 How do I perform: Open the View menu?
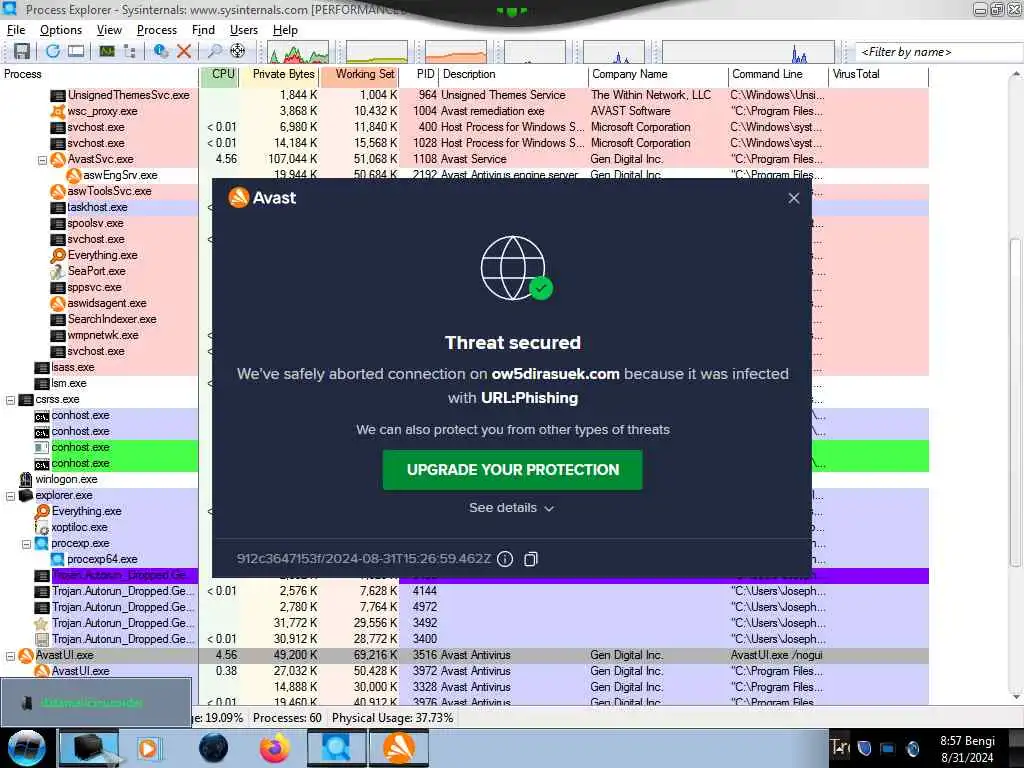pyautogui.click(x=109, y=30)
